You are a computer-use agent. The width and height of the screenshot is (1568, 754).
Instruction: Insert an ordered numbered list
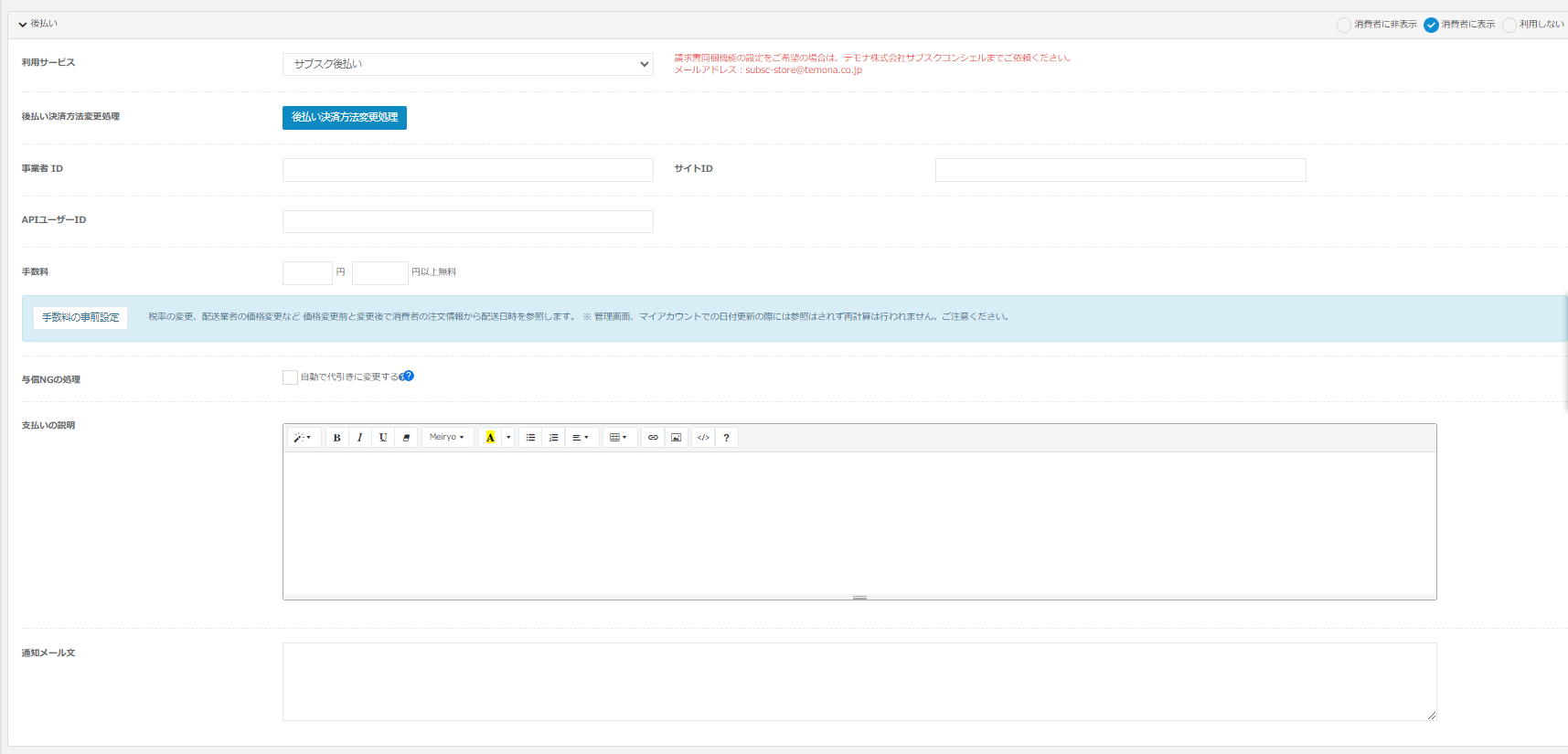pos(553,438)
